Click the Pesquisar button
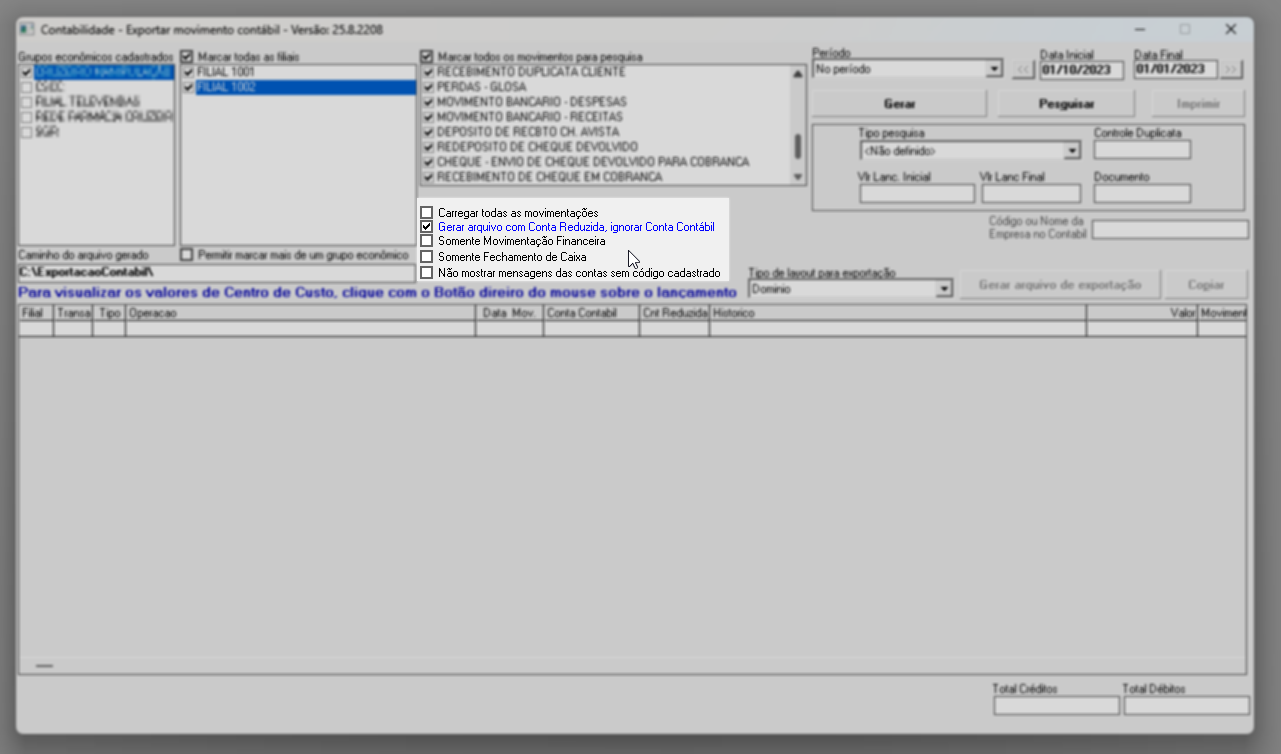1281x754 pixels. (1066, 104)
